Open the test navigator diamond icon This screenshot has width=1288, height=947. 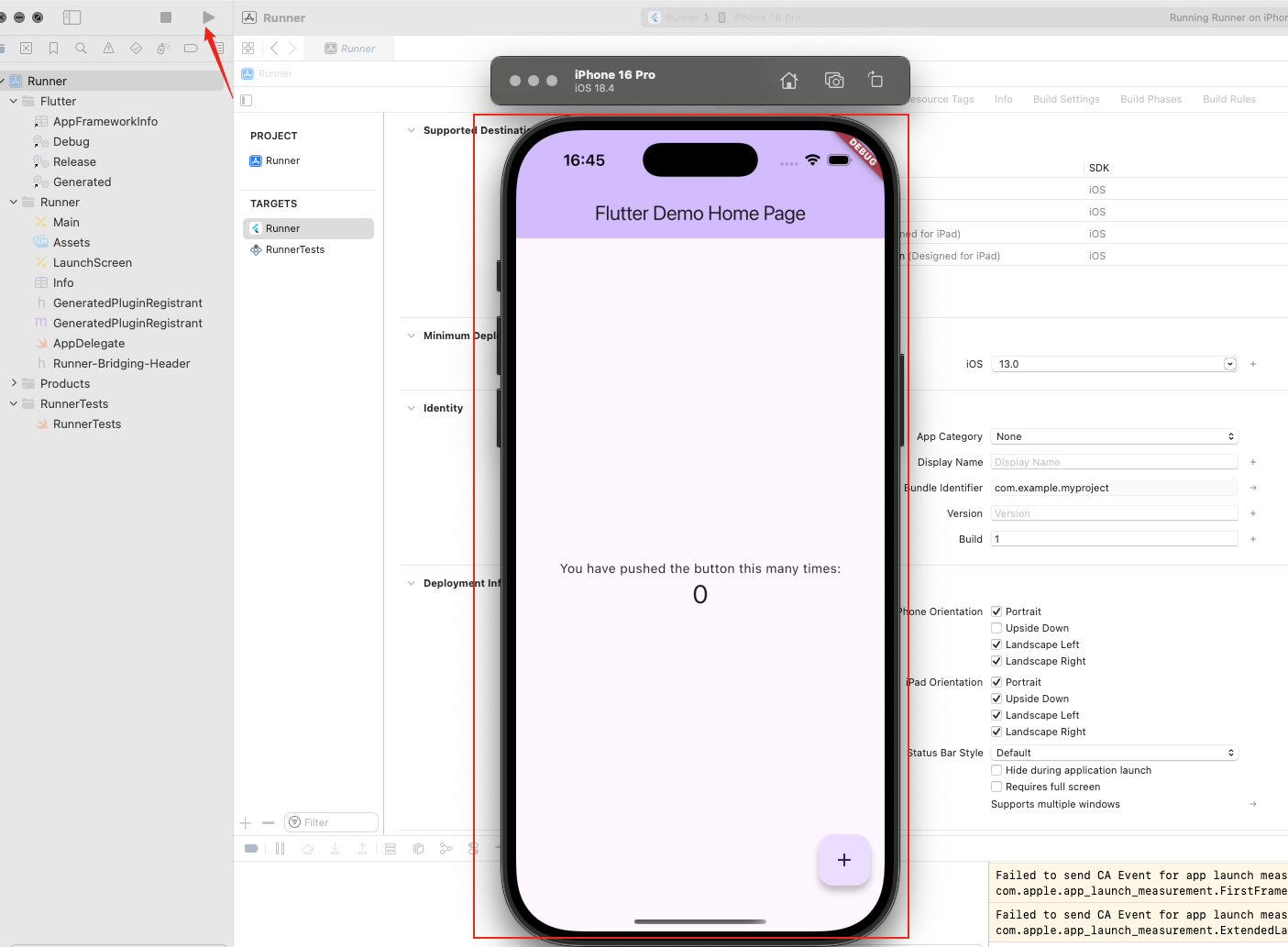137,49
